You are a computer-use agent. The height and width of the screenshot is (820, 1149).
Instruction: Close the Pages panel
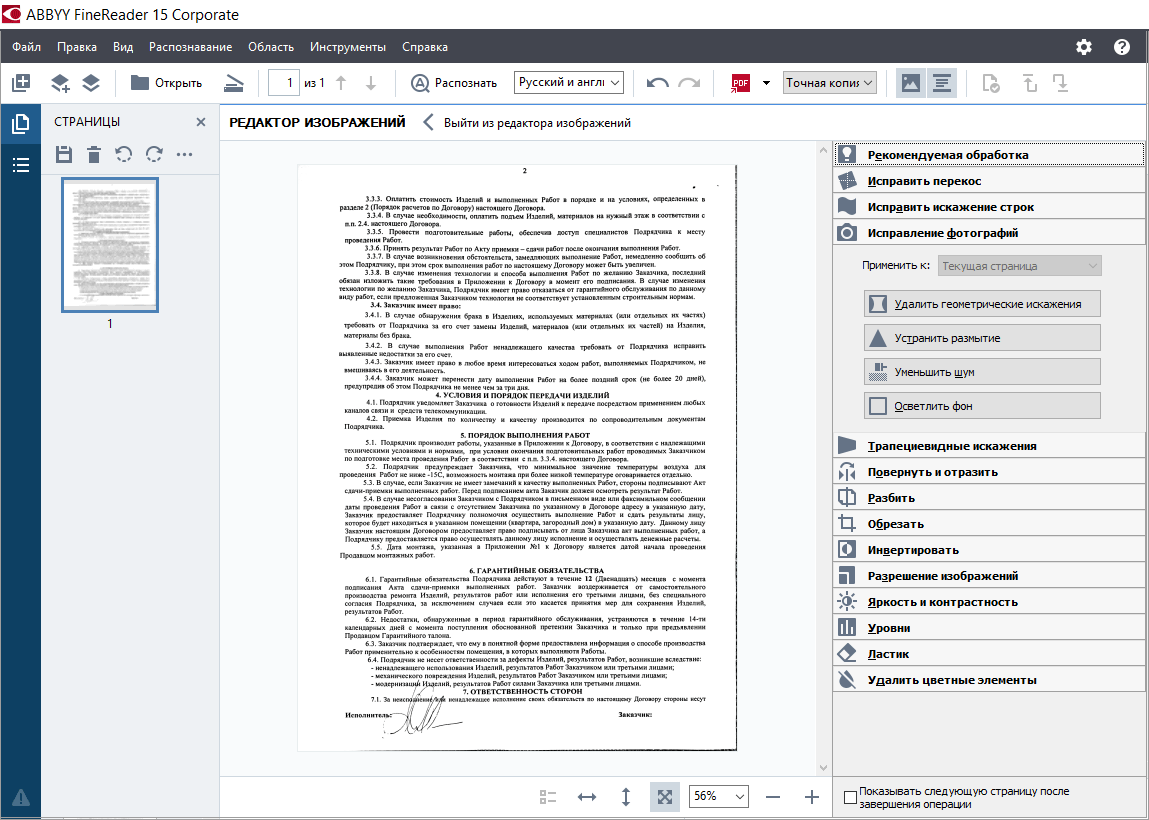[x=201, y=122]
